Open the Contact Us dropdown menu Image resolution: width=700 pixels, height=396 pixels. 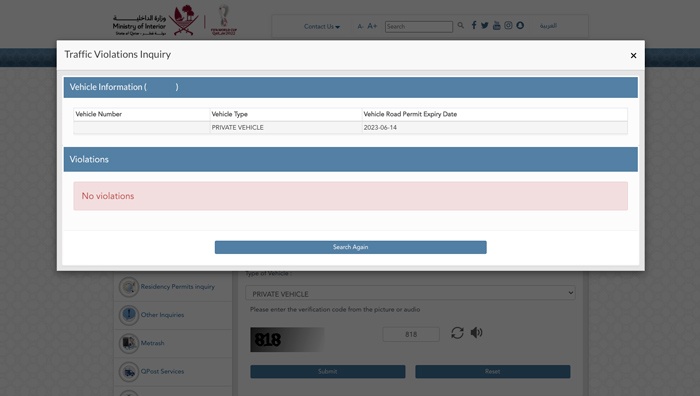click(x=321, y=26)
